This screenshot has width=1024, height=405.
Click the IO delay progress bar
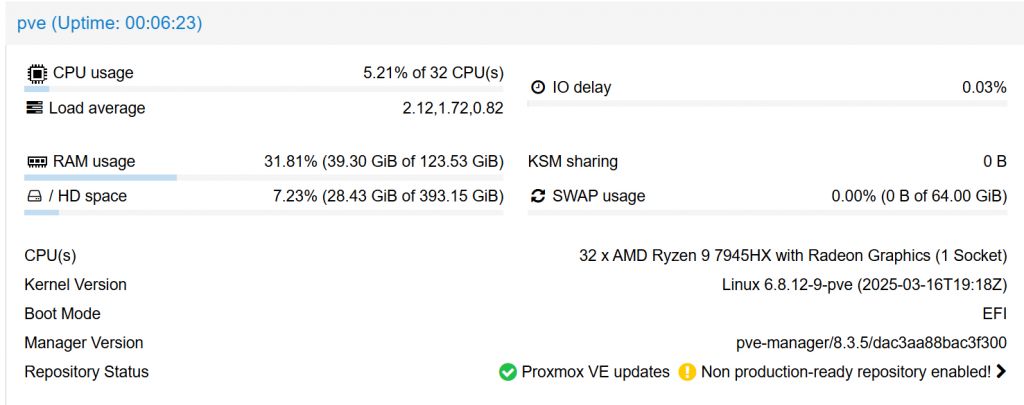click(767, 104)
